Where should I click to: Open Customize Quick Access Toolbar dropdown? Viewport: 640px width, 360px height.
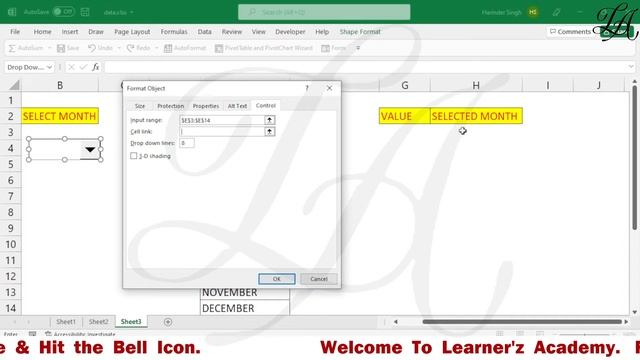[358, 48]
